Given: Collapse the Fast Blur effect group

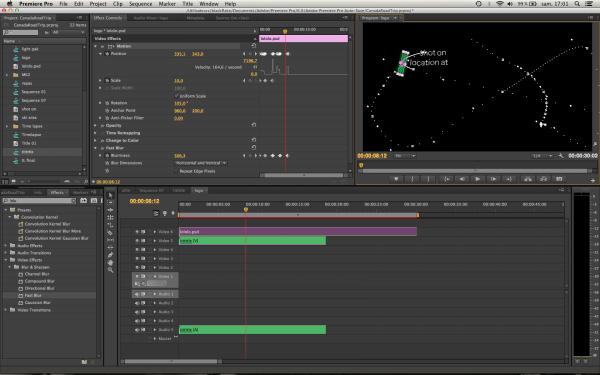Looking at the screenshot, I should (x=96, y=148).
